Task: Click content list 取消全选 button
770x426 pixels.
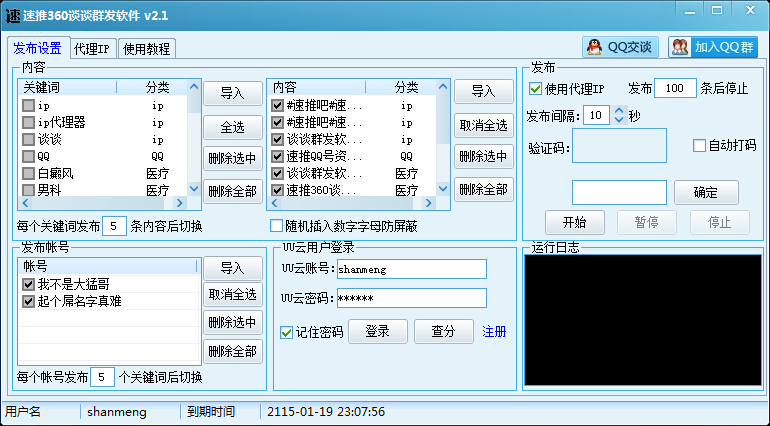Action: click(484, 125)
